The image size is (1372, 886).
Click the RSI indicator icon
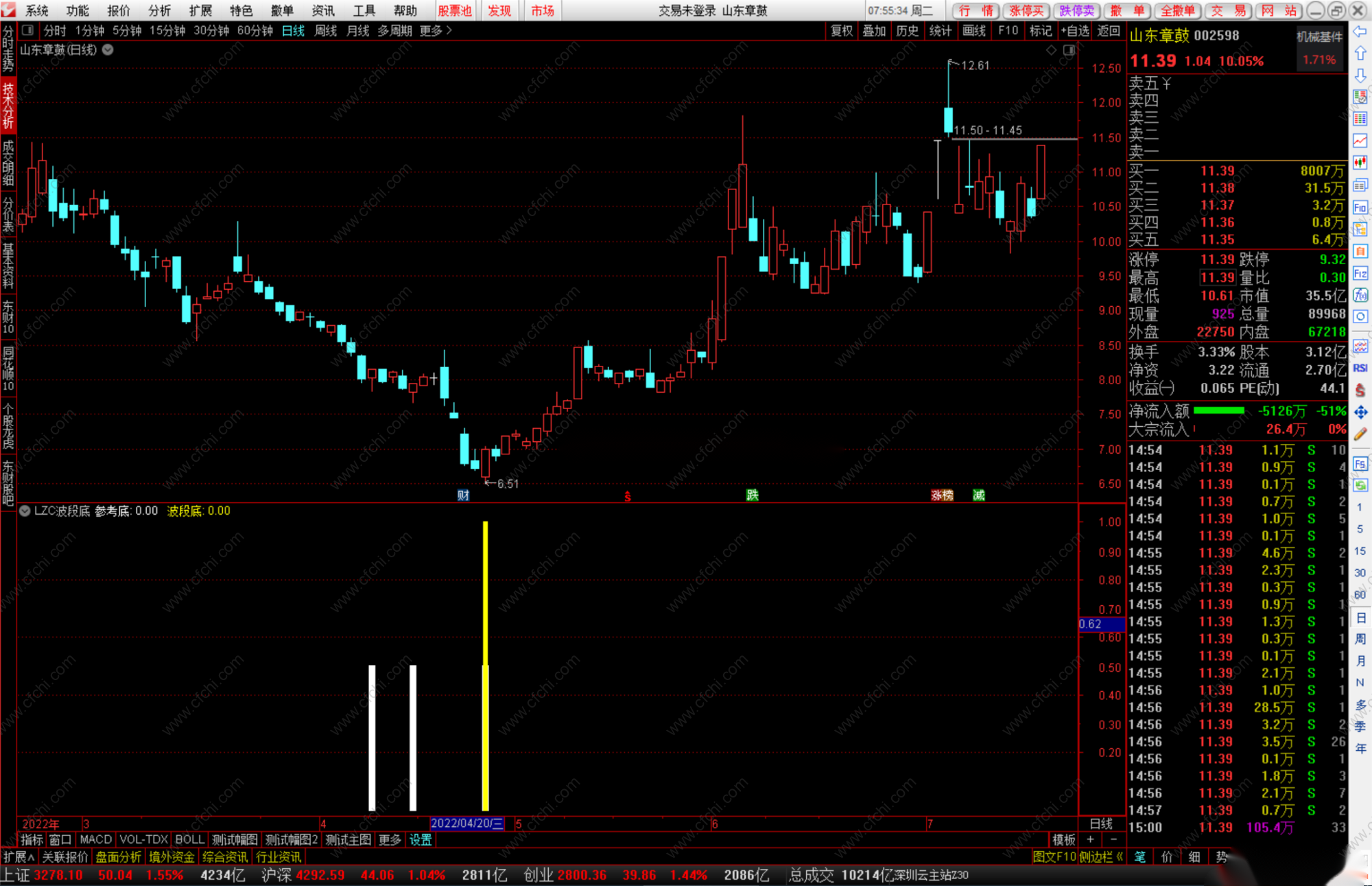[1360, 369]
